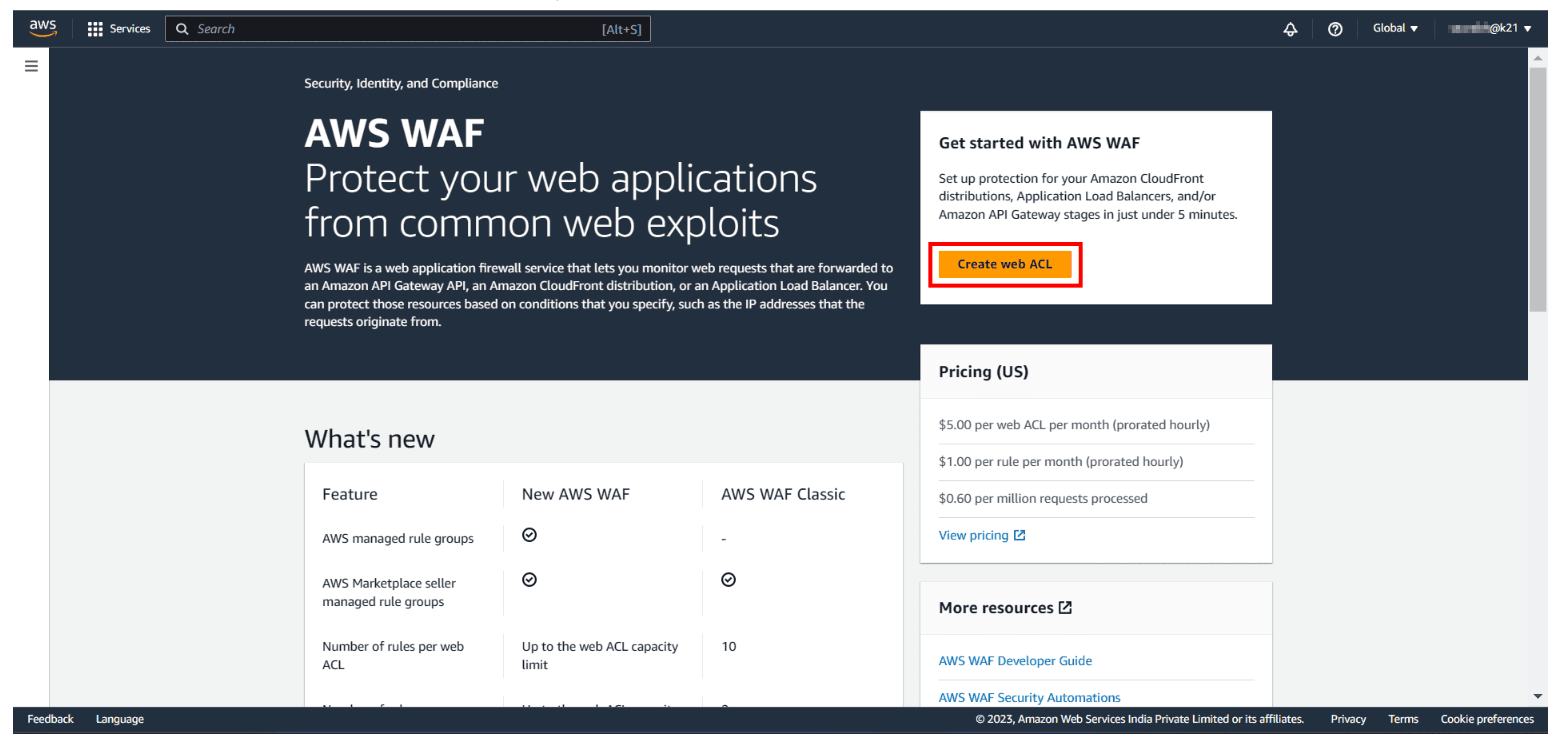Screen dimensions: 1556x746
Task: Click 'Security, Identity, and Compliance' breadcrumb text
Action: point(401,83)
